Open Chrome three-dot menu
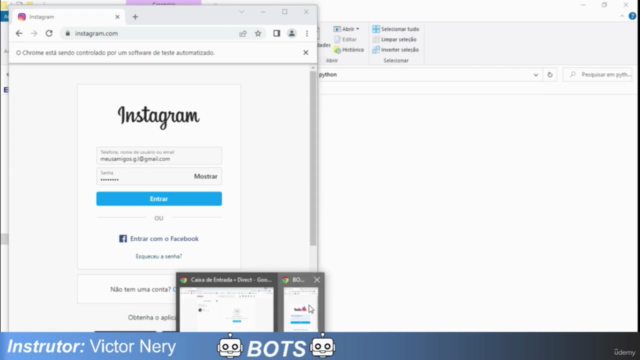This screenshot has width=640, height=360. [x=307, y=33]
